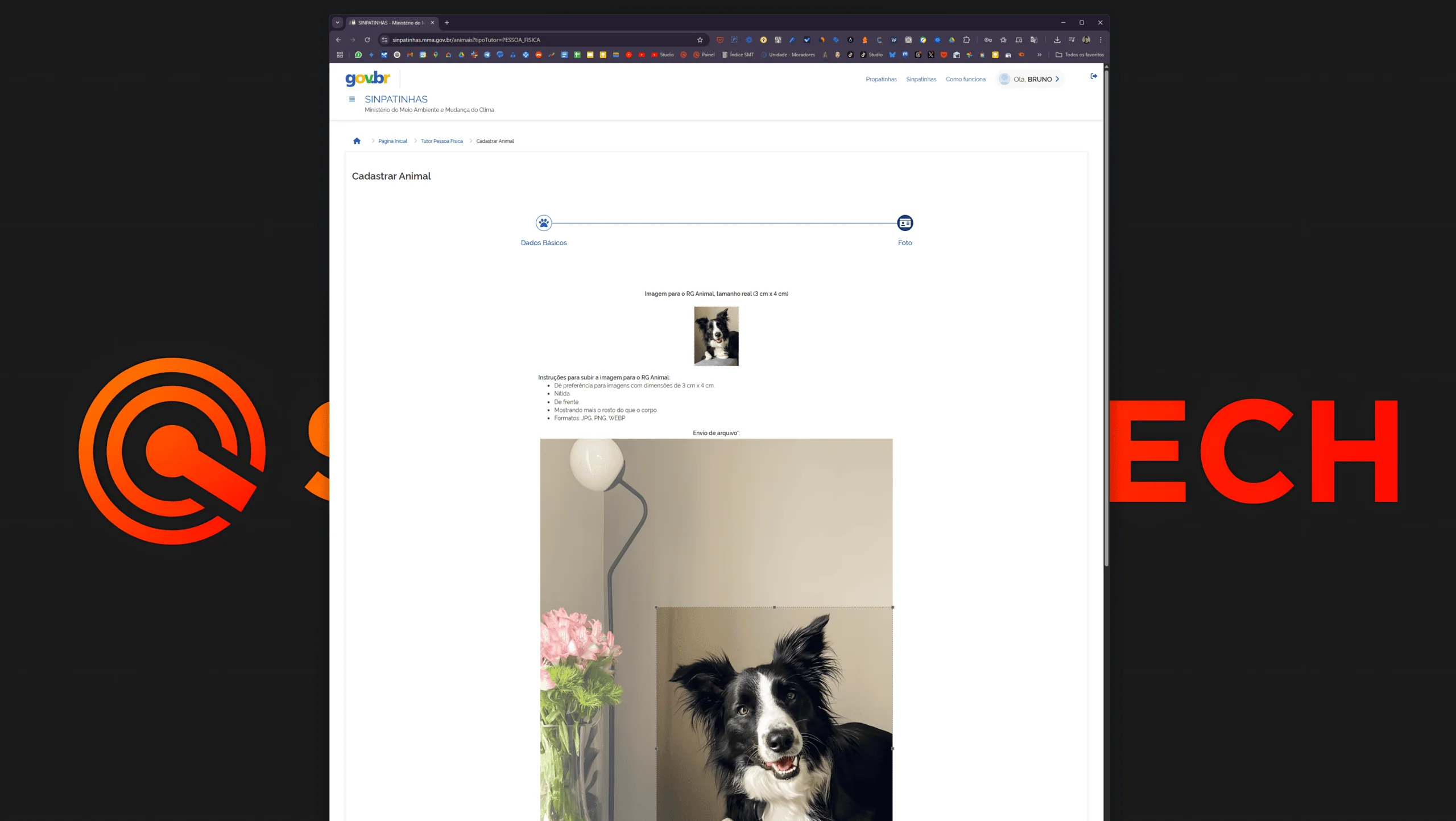The width and height of the screenshot is (1456, 821).
Task: Click the home icon in breadcrumb
Action: click(357, 141)
